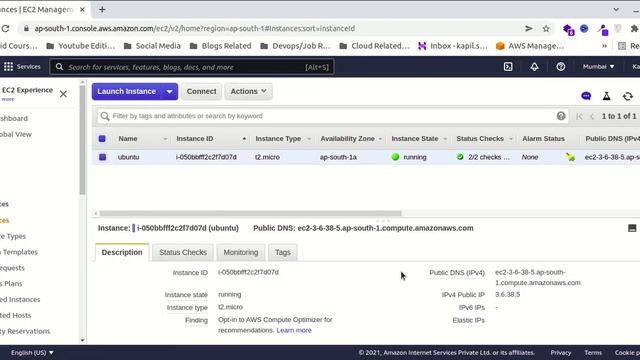Screen dimensions: 640x360
Task: Go to first page of results
Action: point(579,116)
